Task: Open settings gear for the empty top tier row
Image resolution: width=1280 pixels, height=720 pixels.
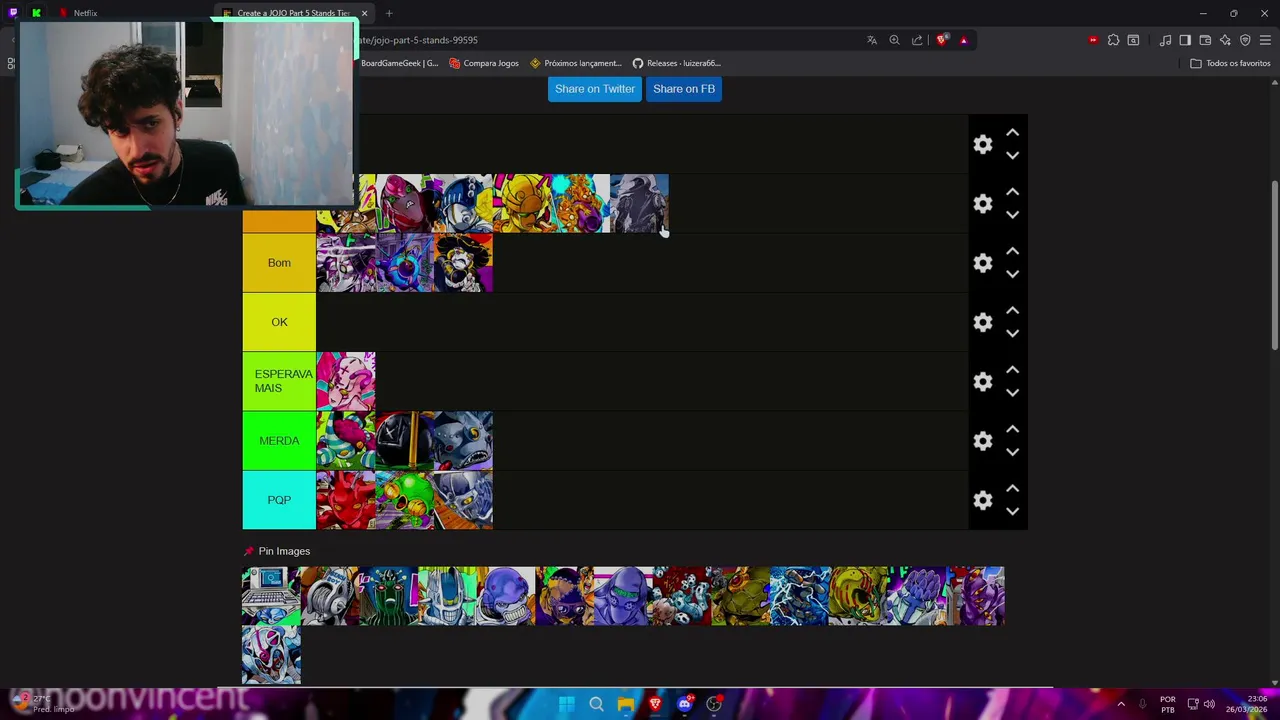Action: pyautogui.click(x=983, y=144)
